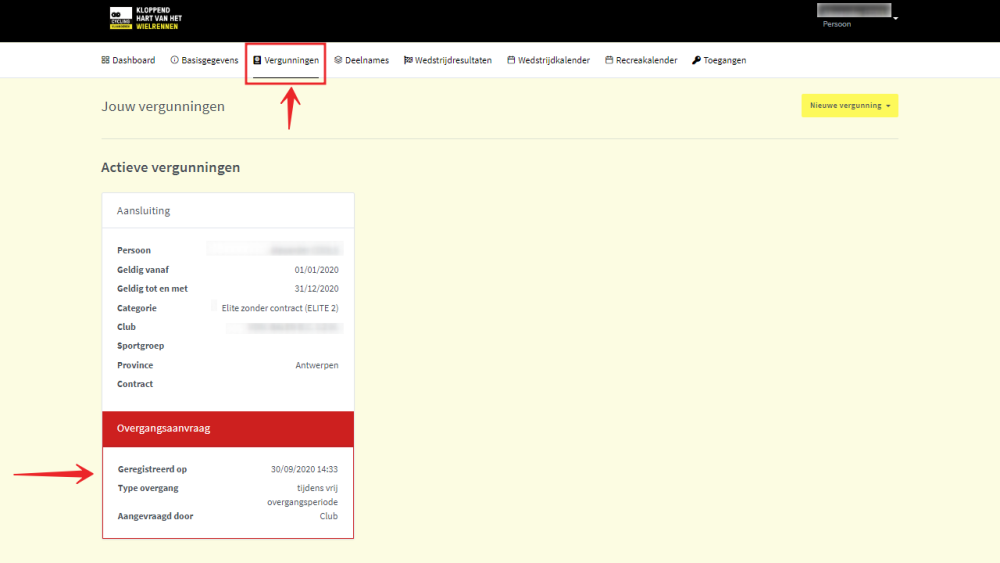
Task: Click the Type overgang label
Action: pos(148,488)
